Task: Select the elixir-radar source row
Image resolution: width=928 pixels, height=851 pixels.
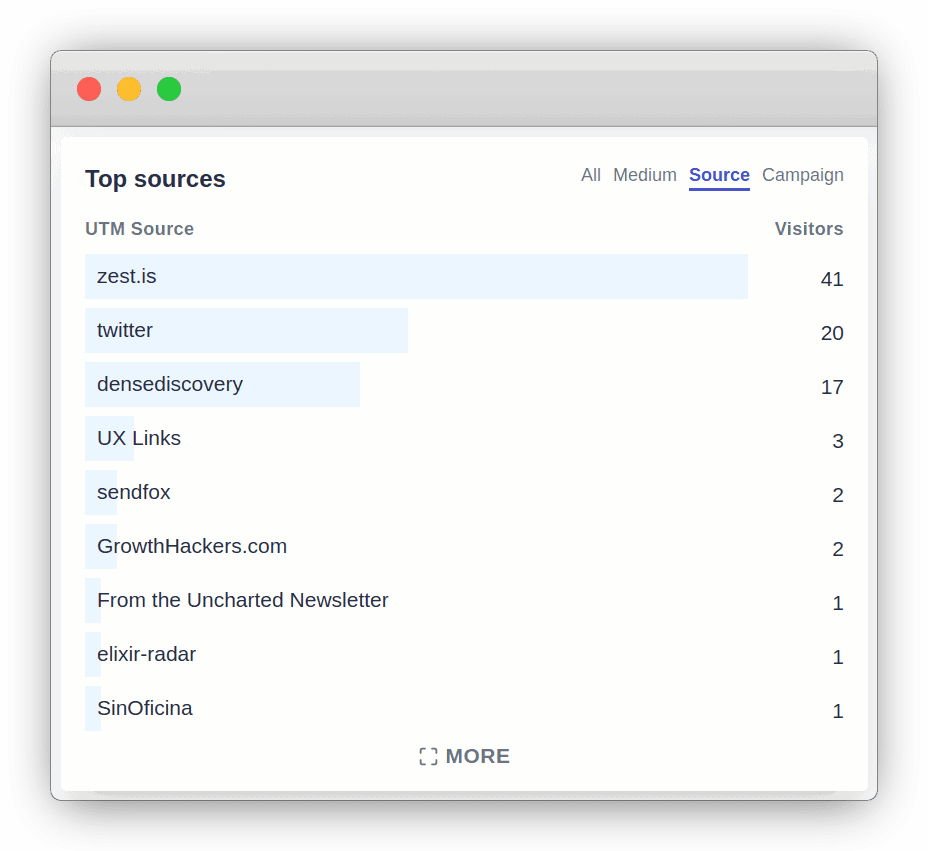Action: point(146,654)
